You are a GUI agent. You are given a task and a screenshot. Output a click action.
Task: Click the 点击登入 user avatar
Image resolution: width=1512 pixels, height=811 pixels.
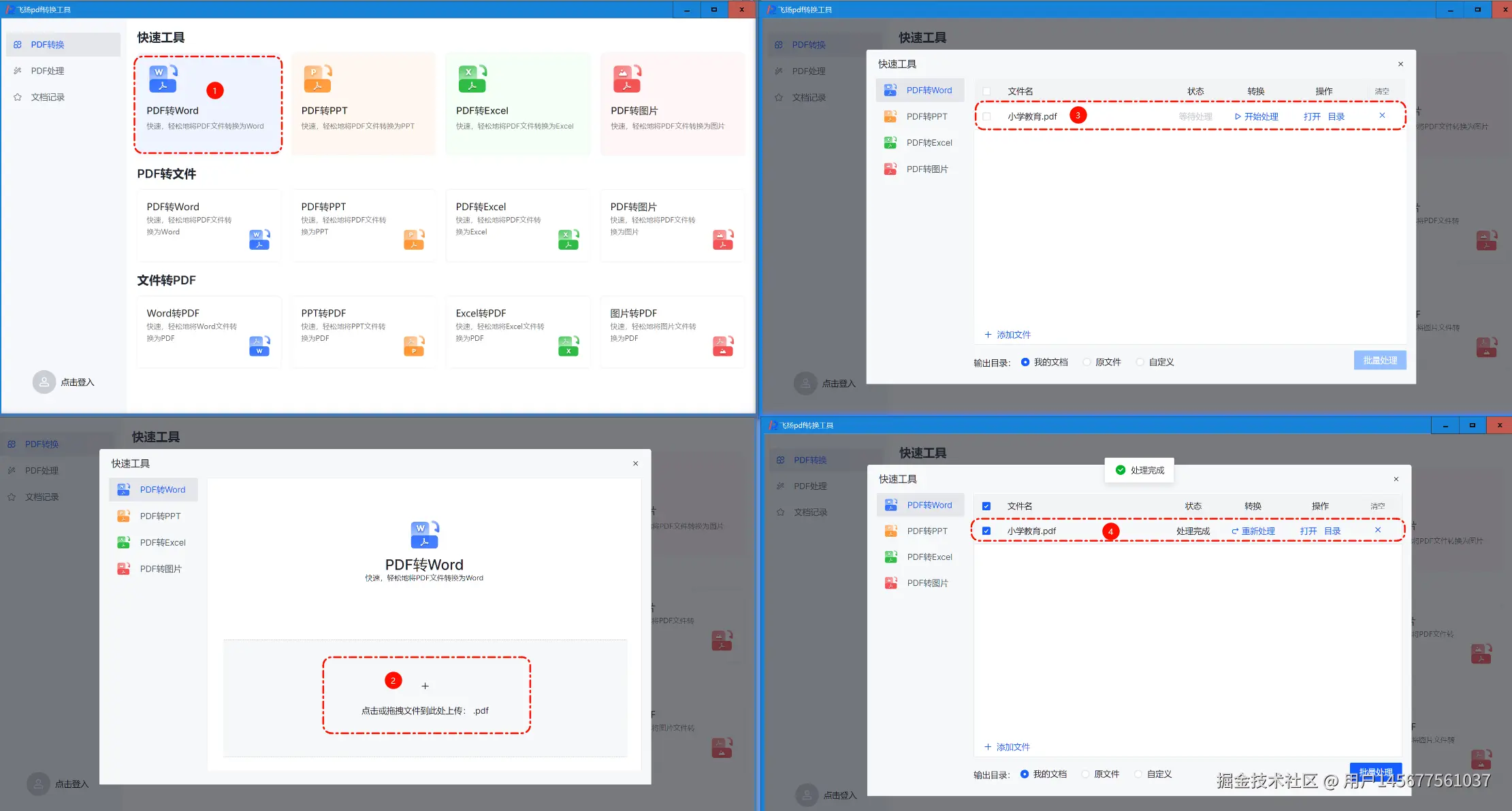click(44, 382)
